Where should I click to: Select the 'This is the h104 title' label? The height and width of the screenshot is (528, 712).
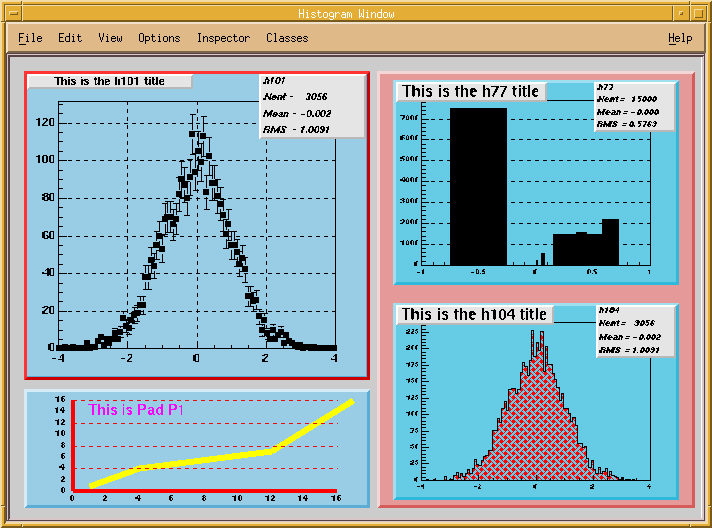pos(474,314)
